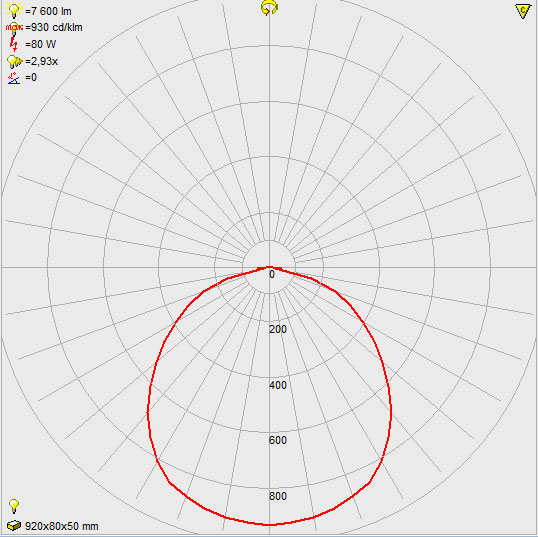
Task: Click the yellow rotation arrow icon
Action: tap(269, 8)
